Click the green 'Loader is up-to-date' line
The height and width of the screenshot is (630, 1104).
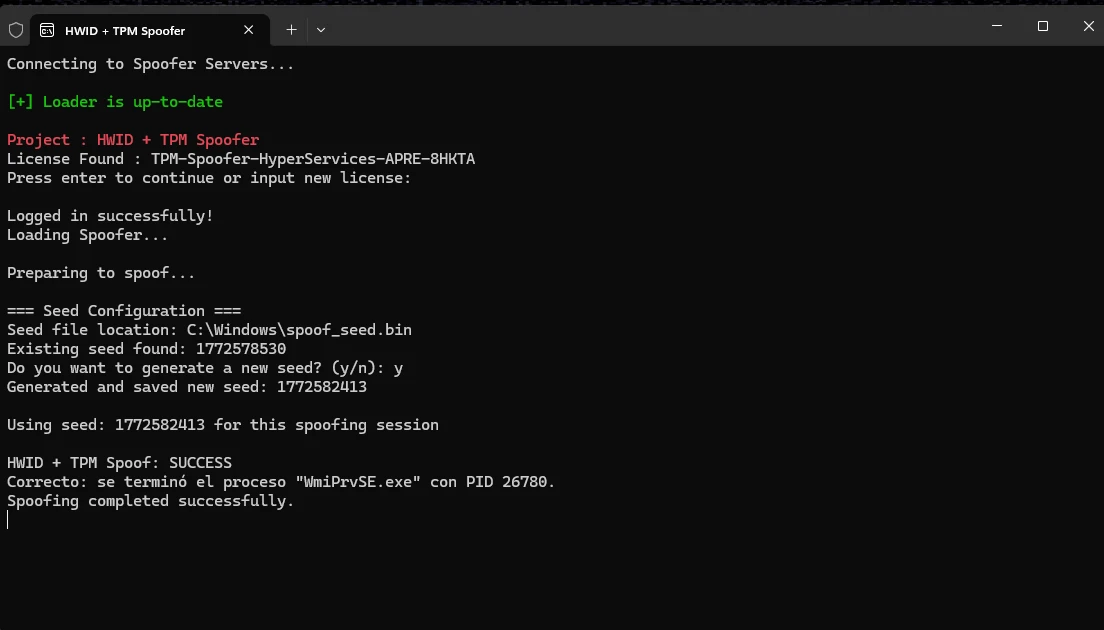coord(115,102)
